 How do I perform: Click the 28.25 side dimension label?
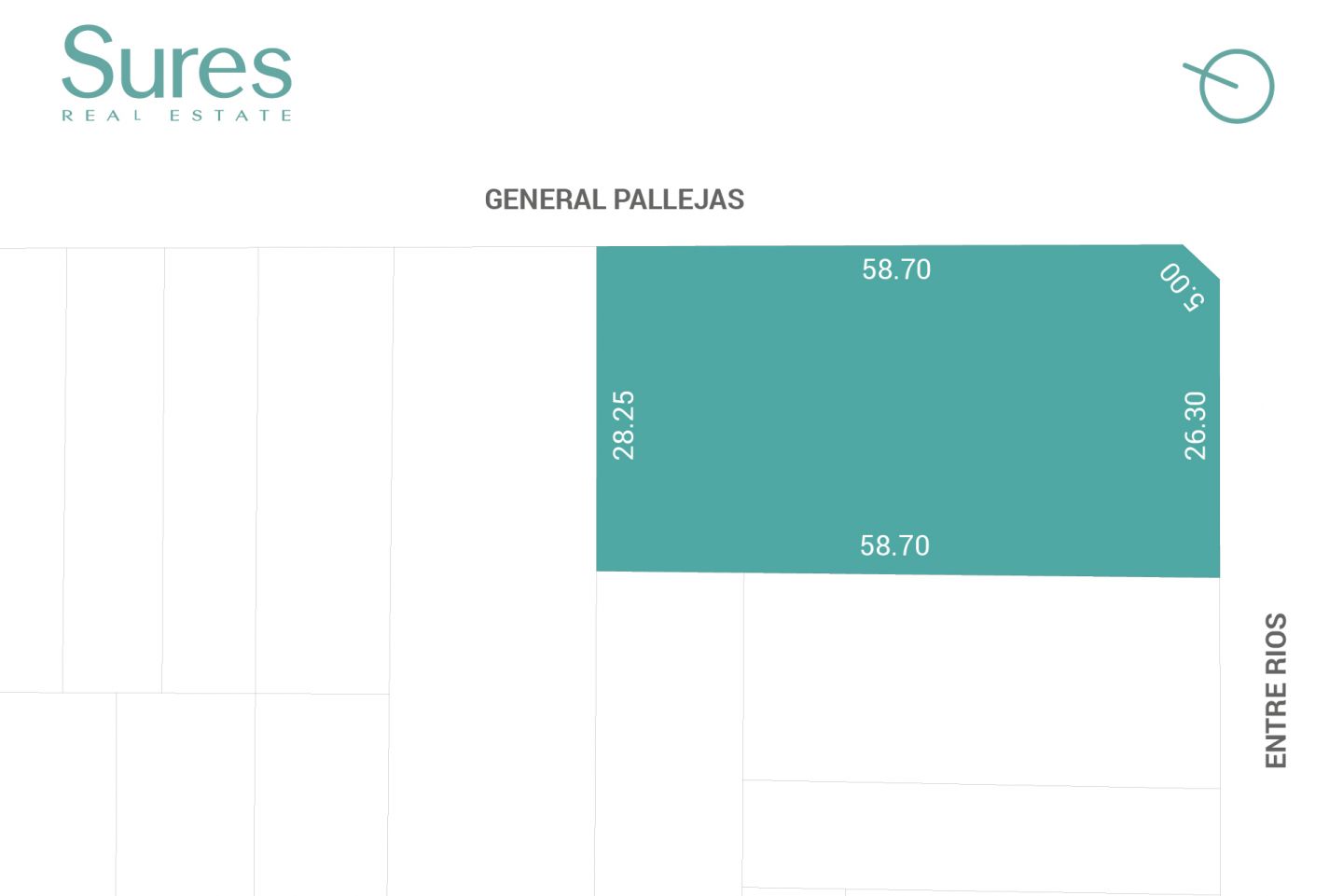point(623,425)
